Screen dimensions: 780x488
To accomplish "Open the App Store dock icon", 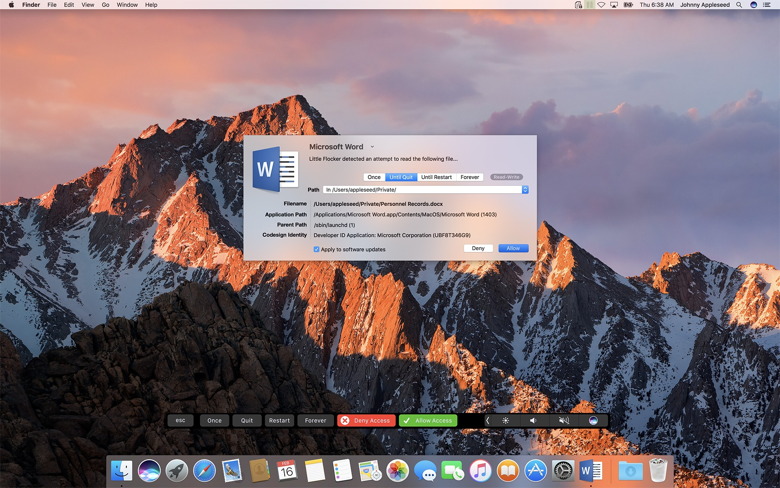I will [536, 470].
